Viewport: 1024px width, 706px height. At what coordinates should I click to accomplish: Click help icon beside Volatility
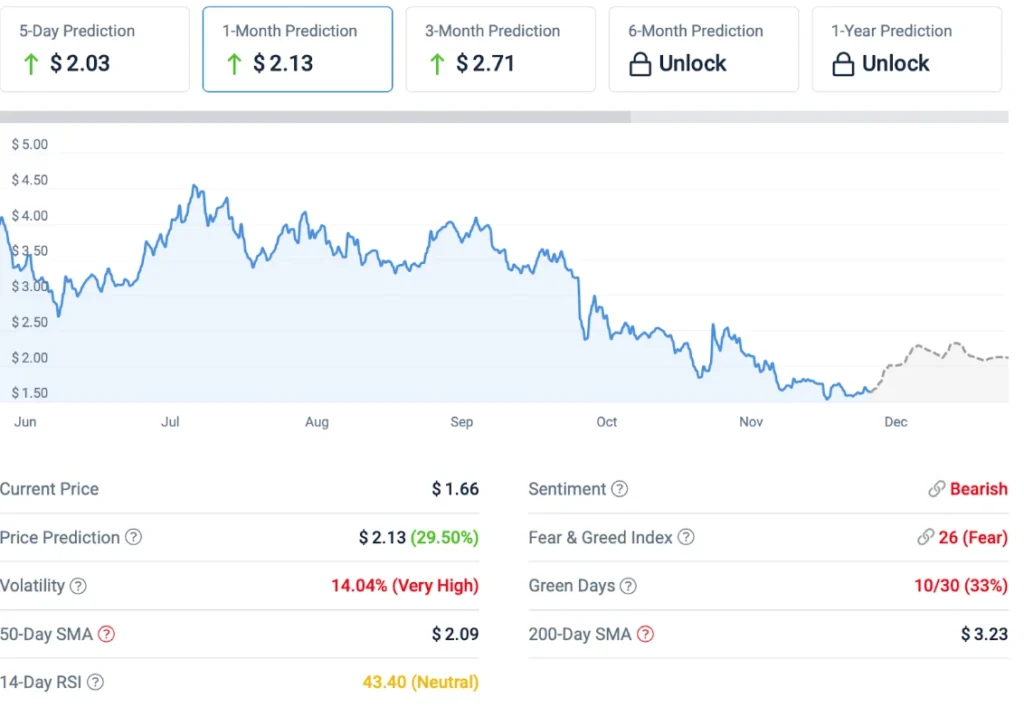click(x=78, y=586)
